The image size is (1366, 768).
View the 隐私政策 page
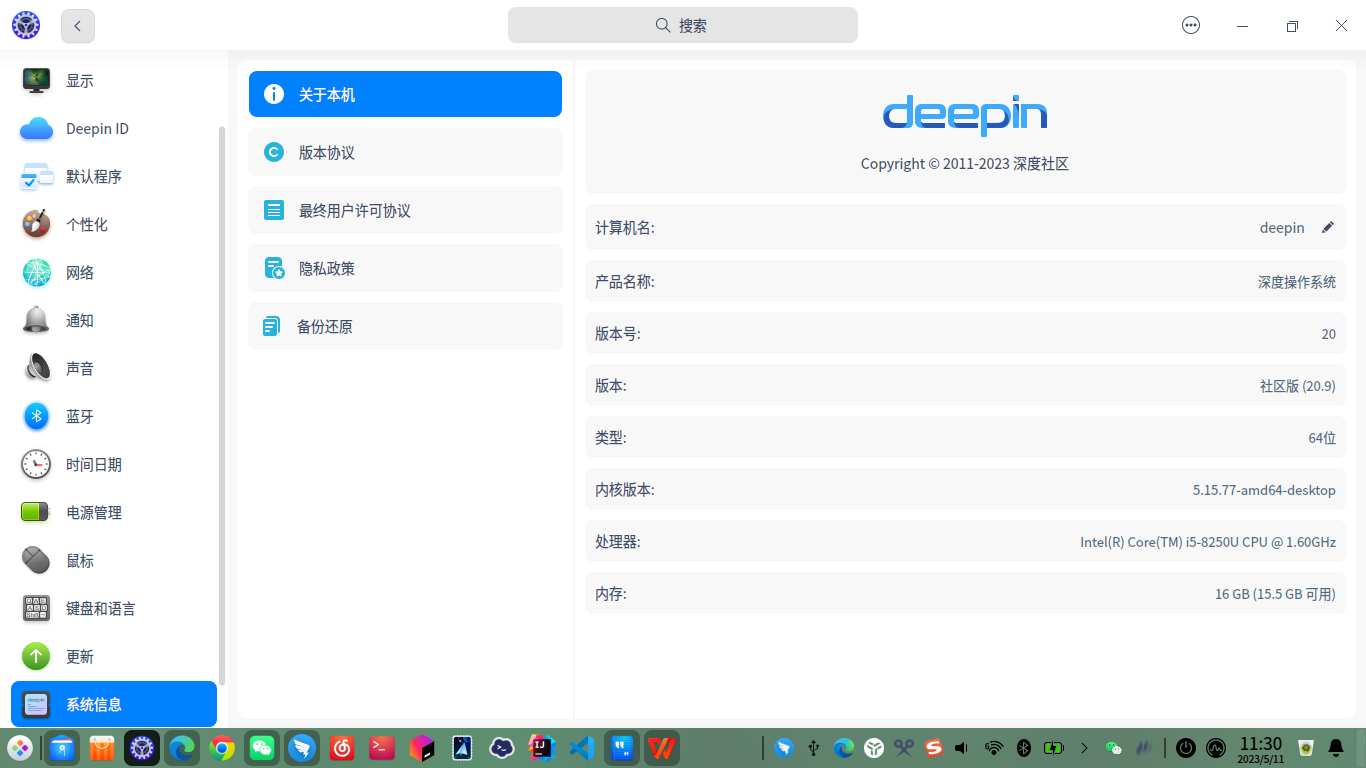[x=405, y=268]
